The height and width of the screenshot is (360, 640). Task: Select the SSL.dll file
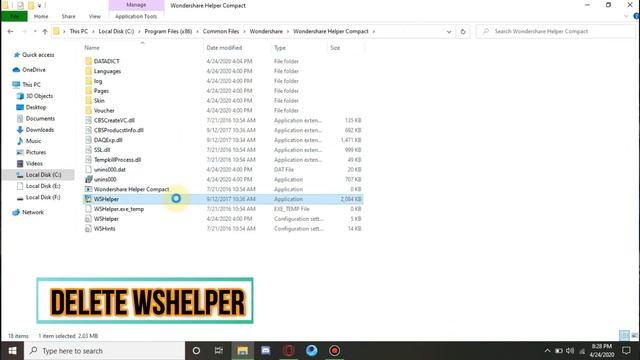(102, 150)
